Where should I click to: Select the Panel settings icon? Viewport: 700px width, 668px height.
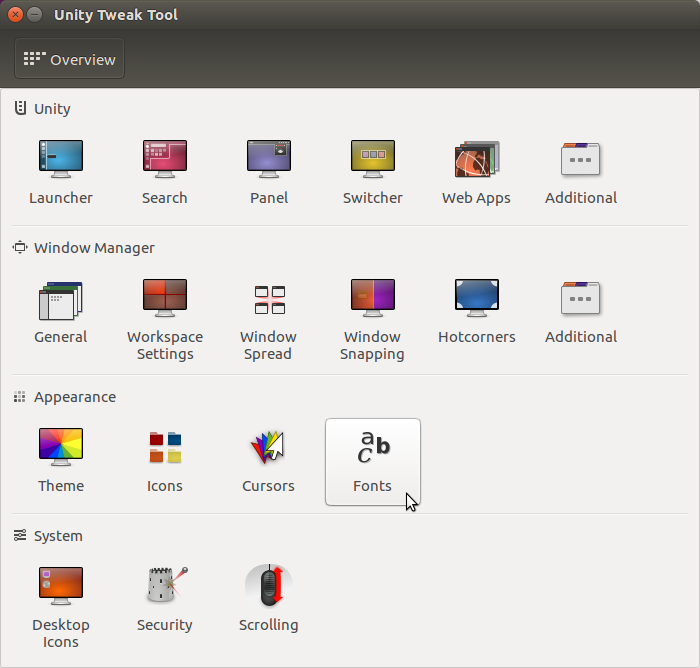269,171
